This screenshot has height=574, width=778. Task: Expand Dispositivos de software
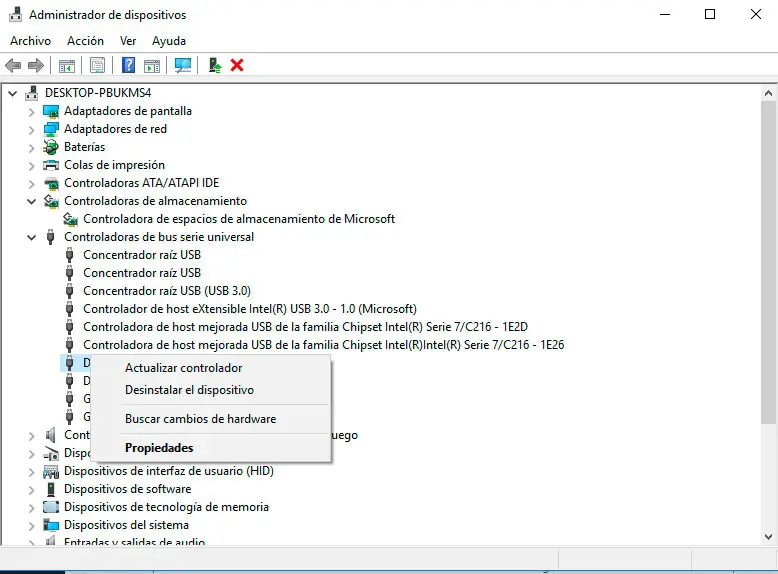[32, 490]
